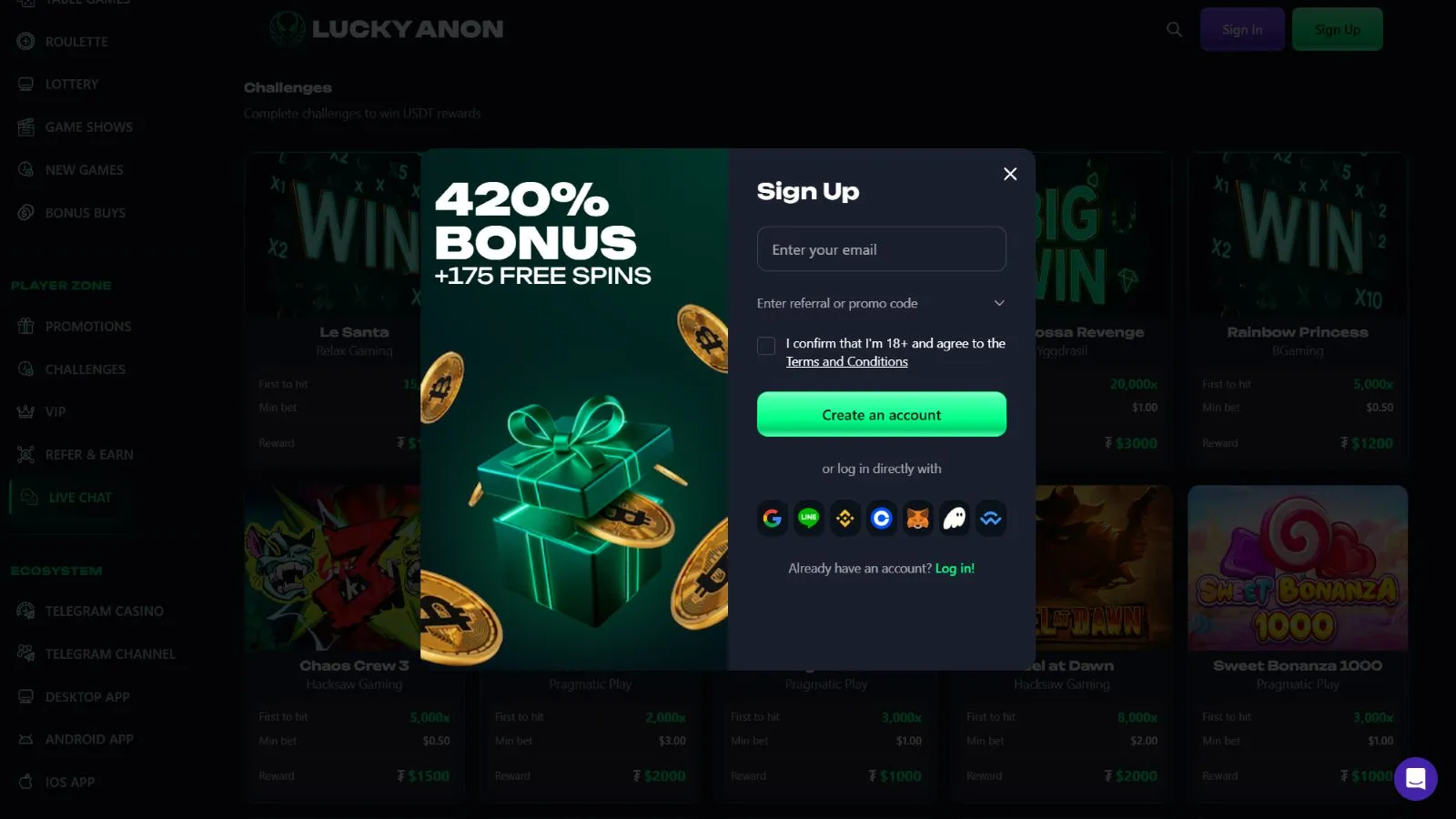Choose the Binance login icon

click(x=845, y=519)
